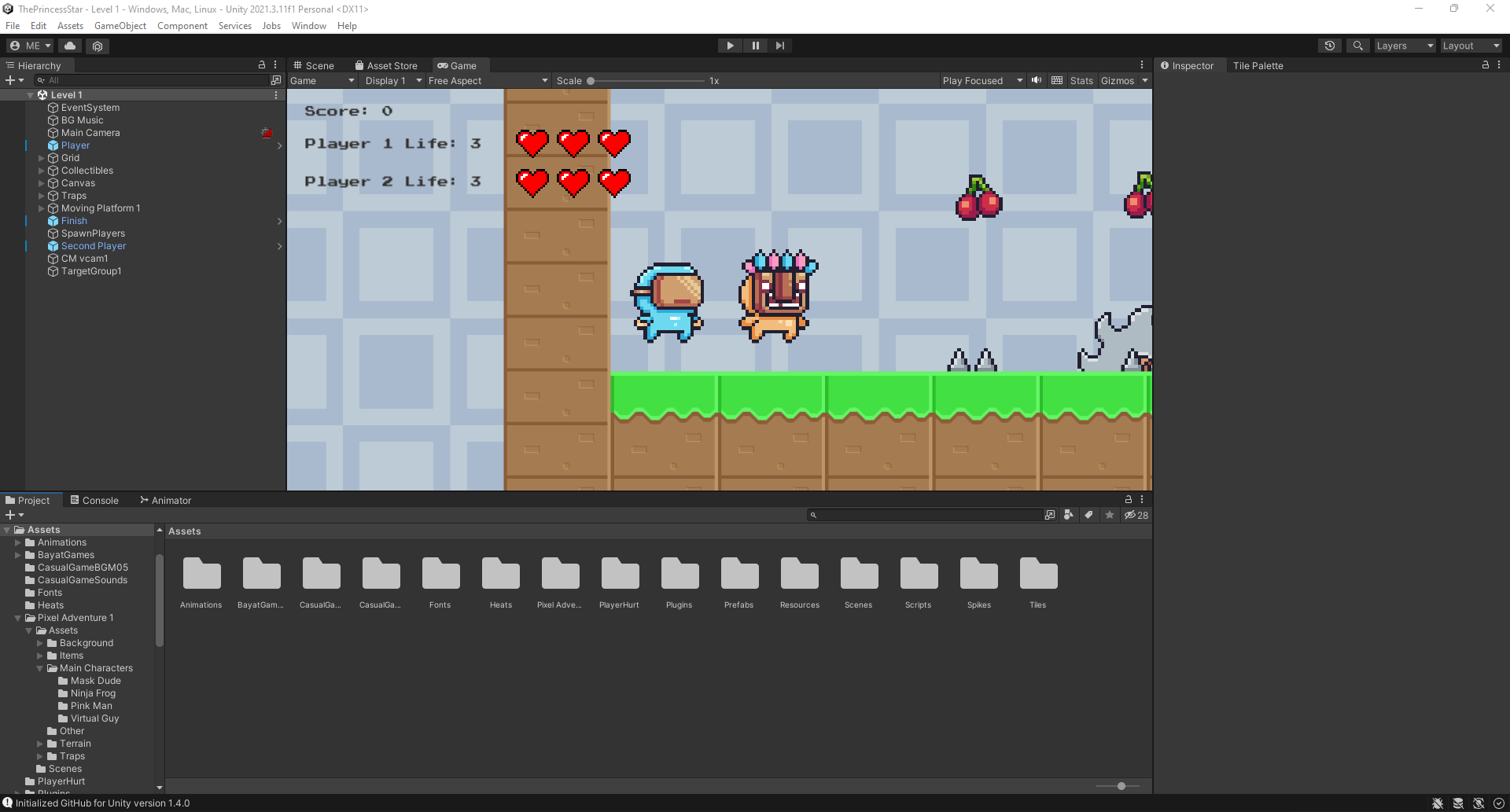Expand the Collectibles object in the Hierarchy

(42, 171)
